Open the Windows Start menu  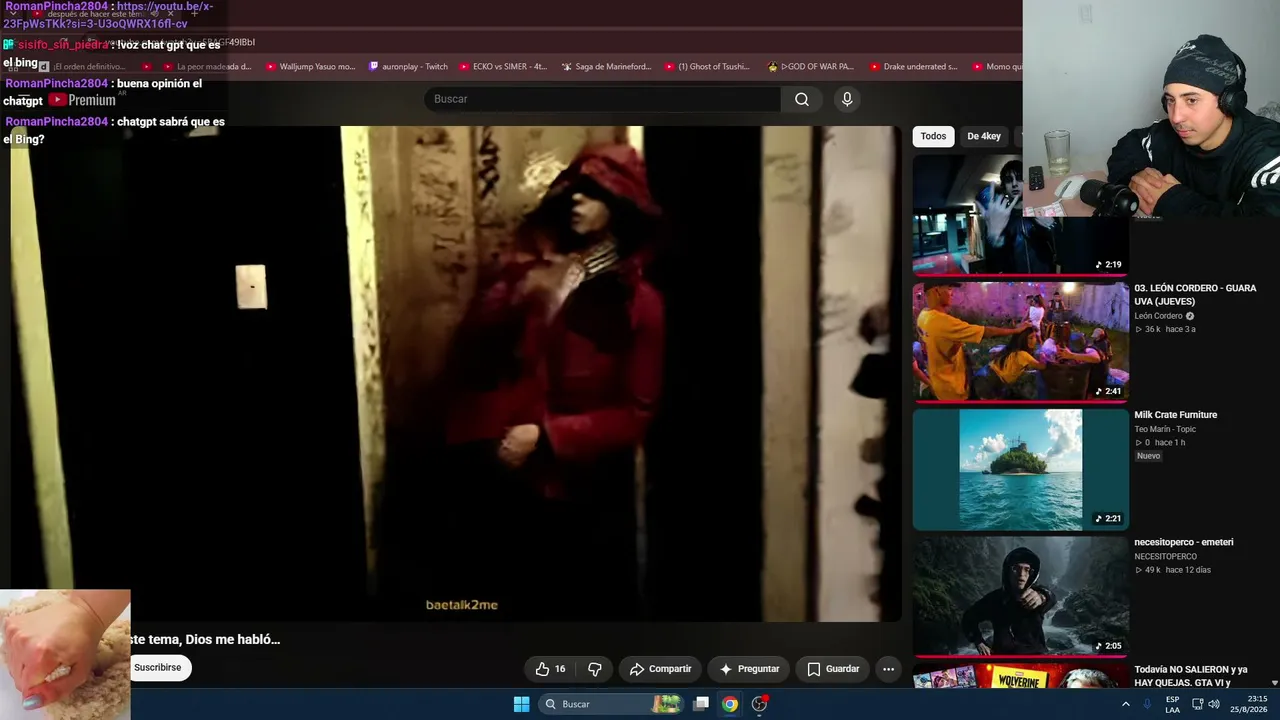click(x=521, y=704)
